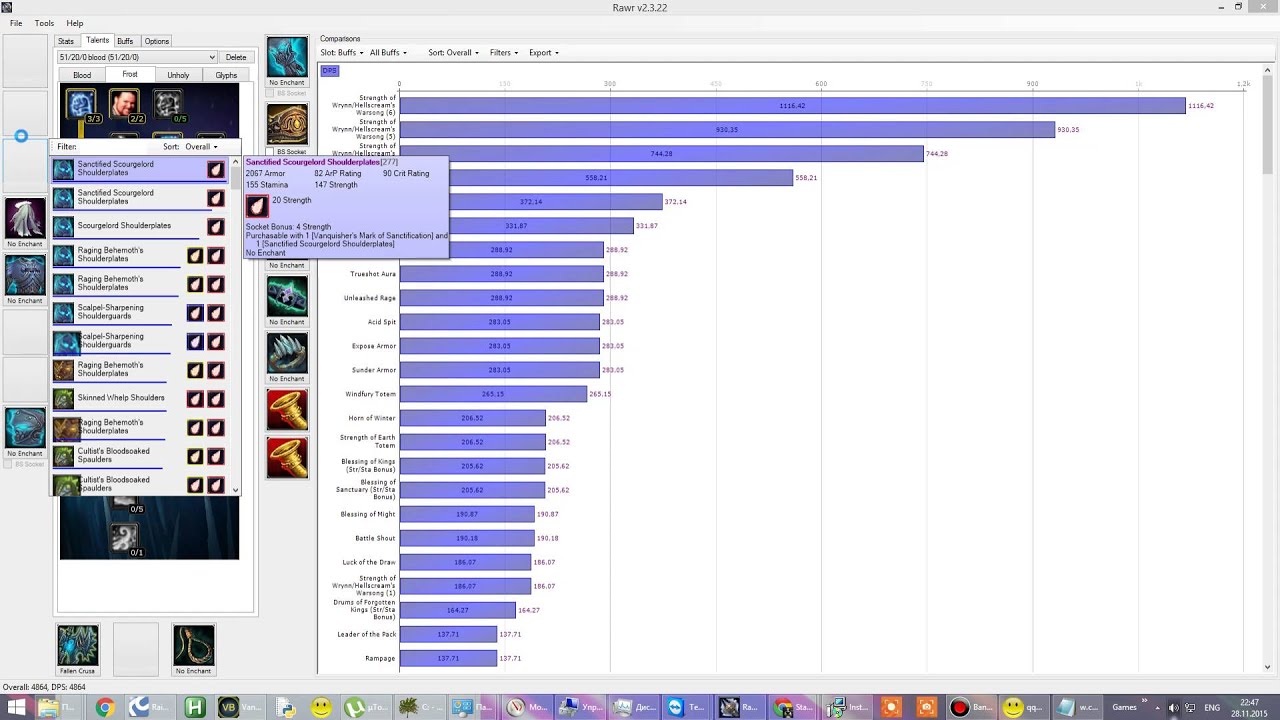Screen dimensions: 1280x720
Task: Click the ENG language indicator in tray
Action: click(1210, 707)
